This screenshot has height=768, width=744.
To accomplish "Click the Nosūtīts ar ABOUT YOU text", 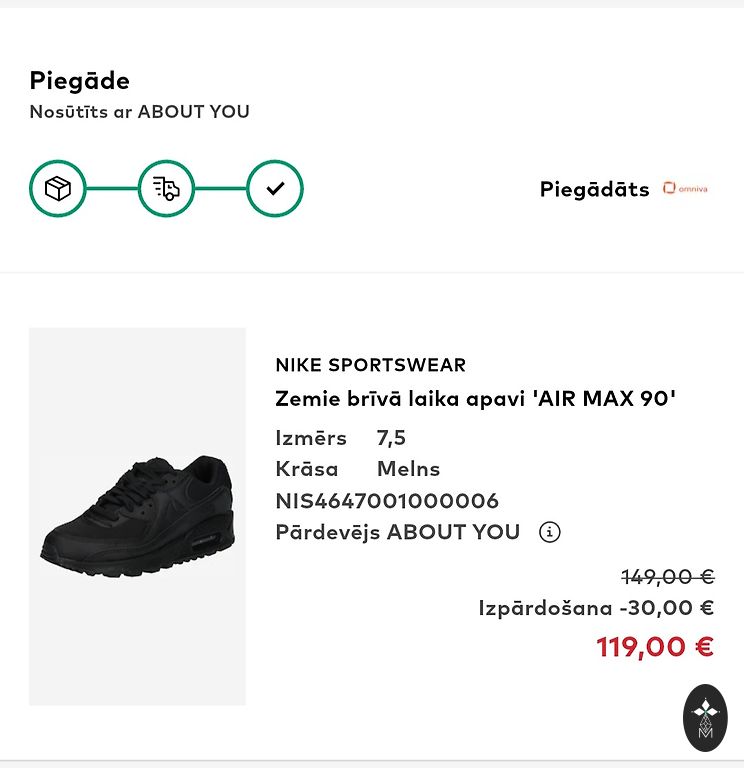I will pos(139,112).
